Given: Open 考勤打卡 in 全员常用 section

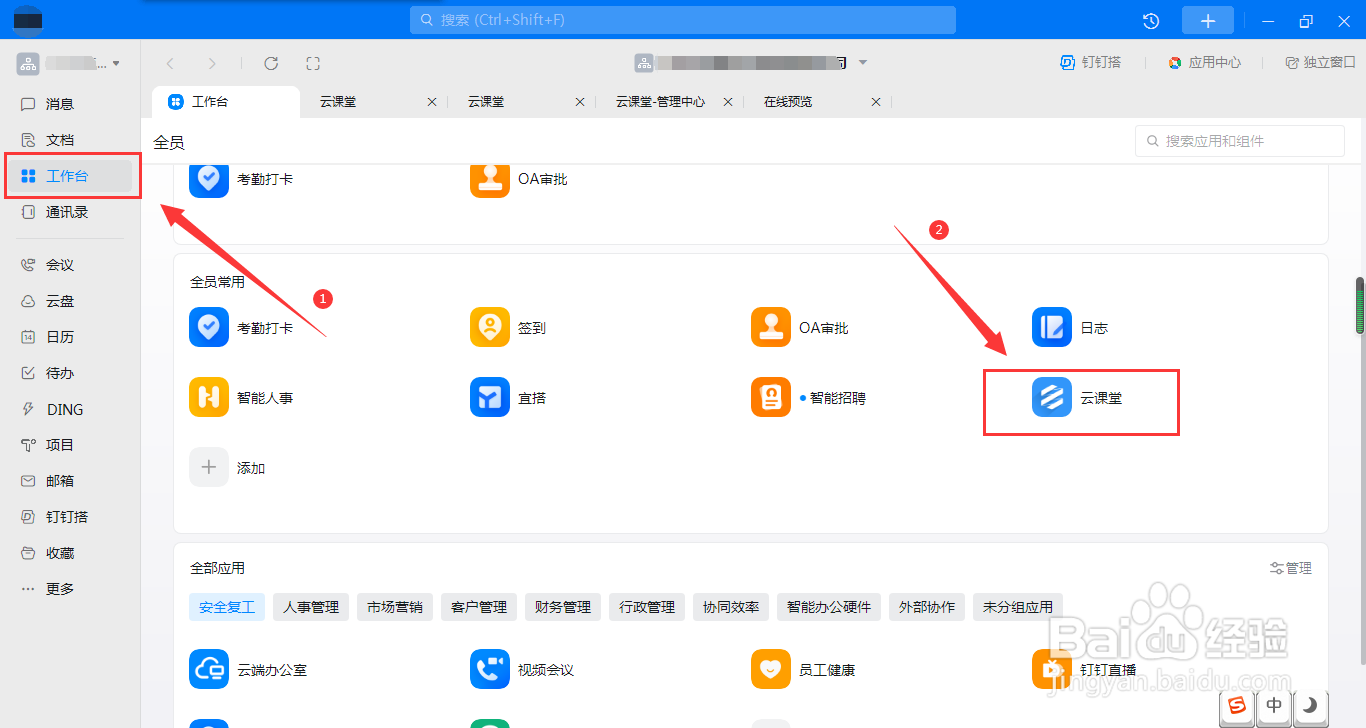Looking at the screenshot, I should [241, 328].
